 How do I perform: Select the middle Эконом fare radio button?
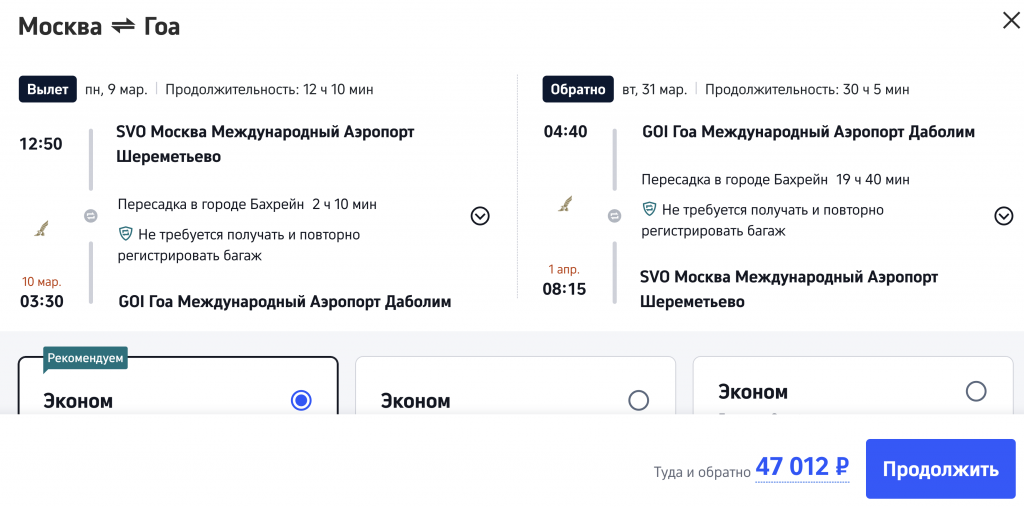(x=638, y=400)
